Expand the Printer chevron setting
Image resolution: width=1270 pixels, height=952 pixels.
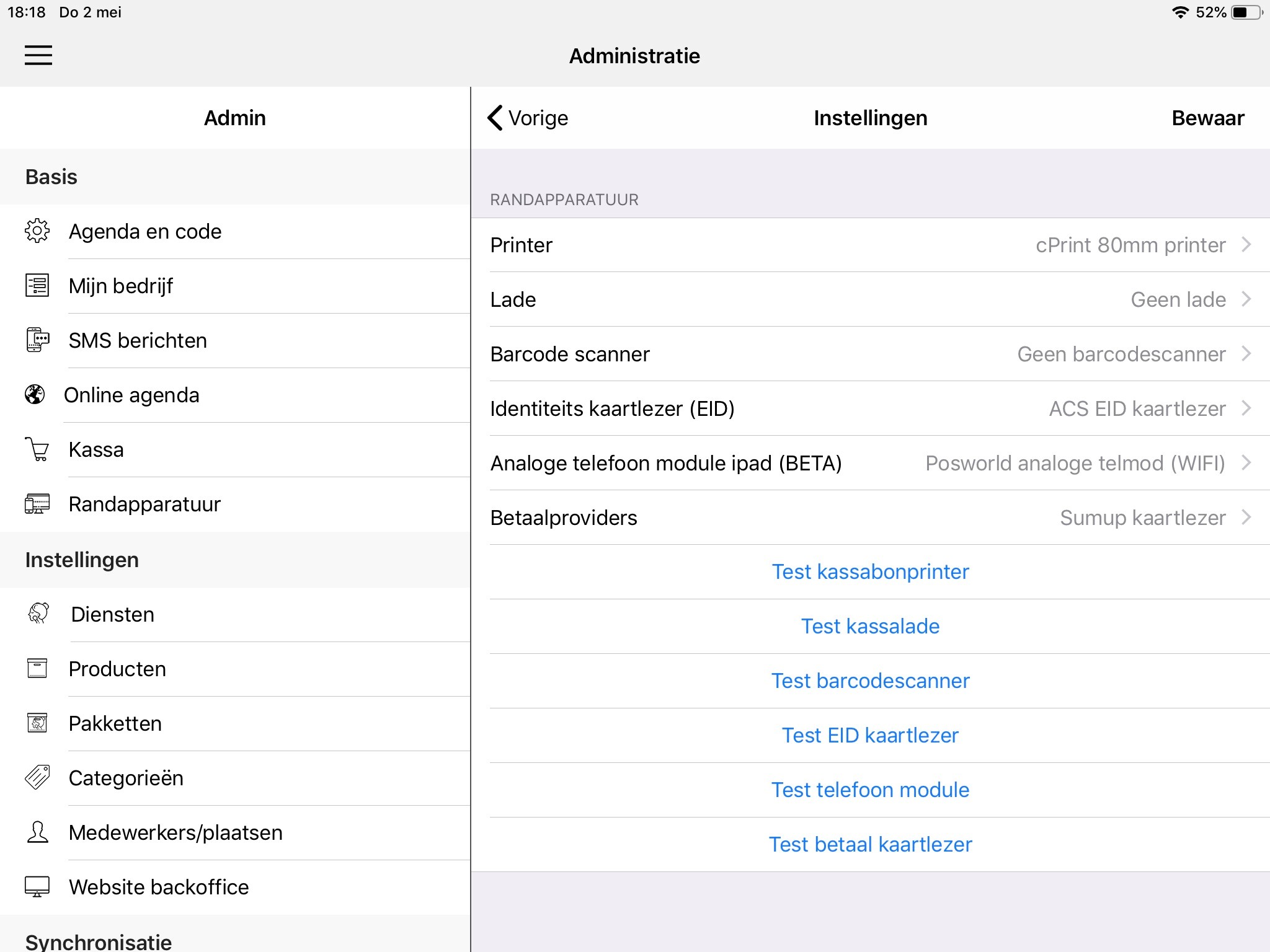[1246, 245]
